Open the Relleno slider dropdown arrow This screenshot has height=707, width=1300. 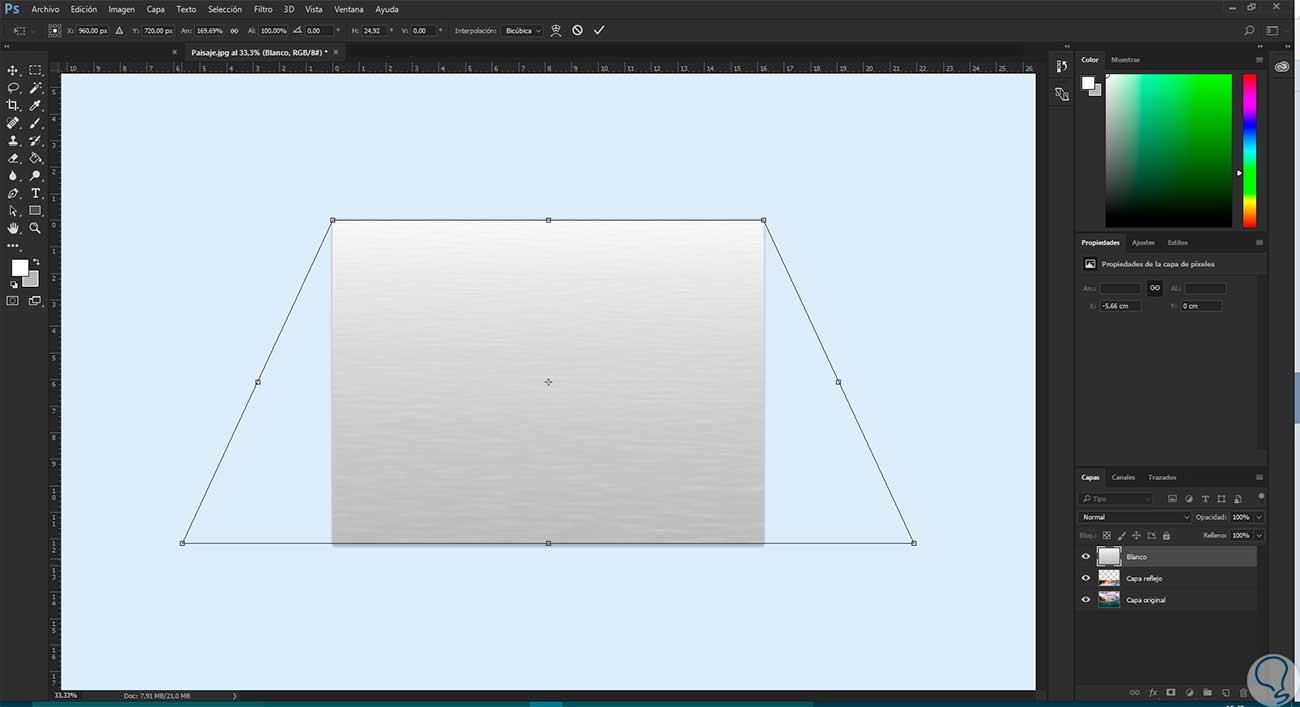click(x=1258, y=535)
